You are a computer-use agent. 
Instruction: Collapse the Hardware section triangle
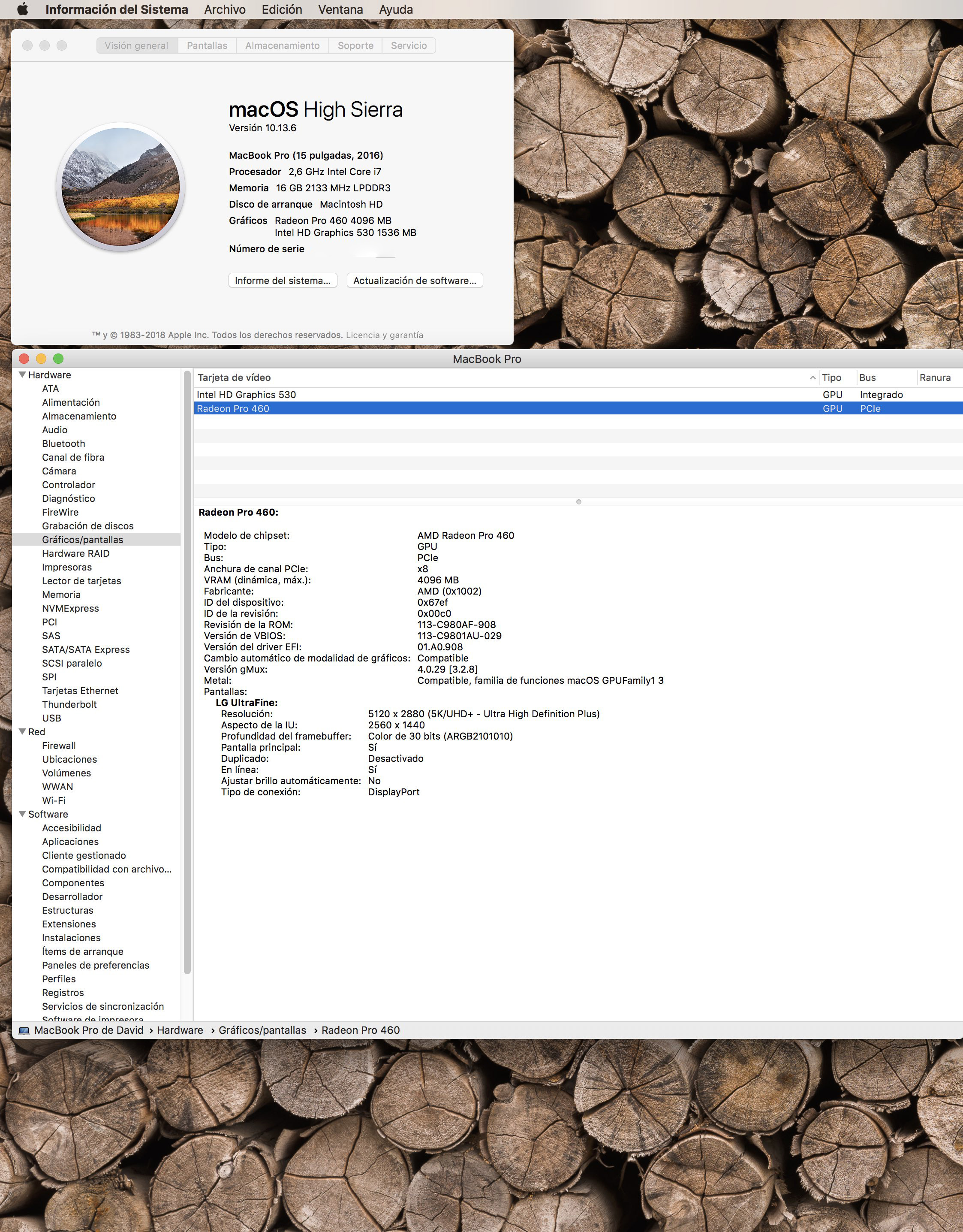pos(22,375)
